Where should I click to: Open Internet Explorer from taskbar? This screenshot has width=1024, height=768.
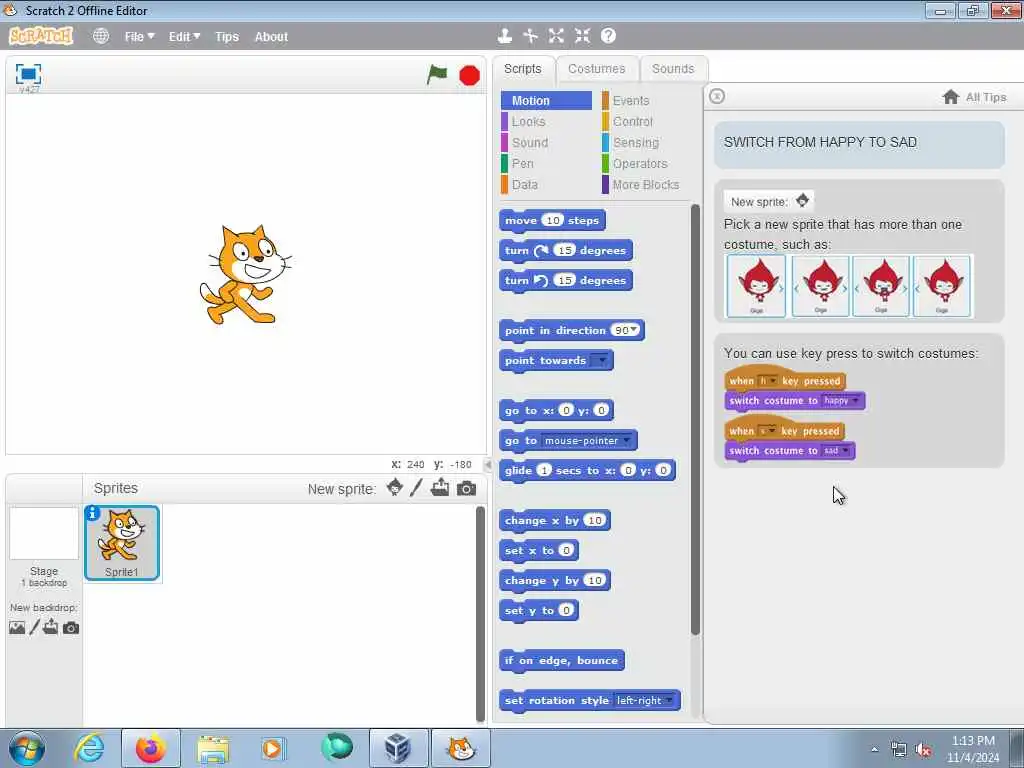(x=89, y=748)
